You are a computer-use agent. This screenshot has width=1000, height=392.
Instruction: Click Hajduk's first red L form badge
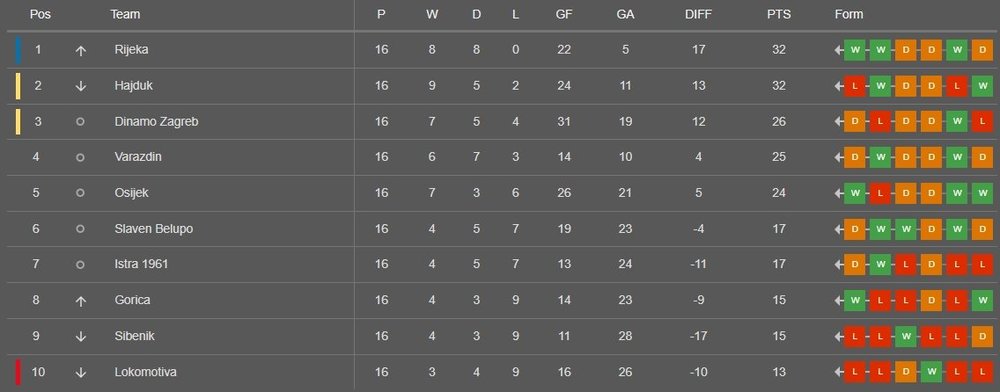point(855,85)
